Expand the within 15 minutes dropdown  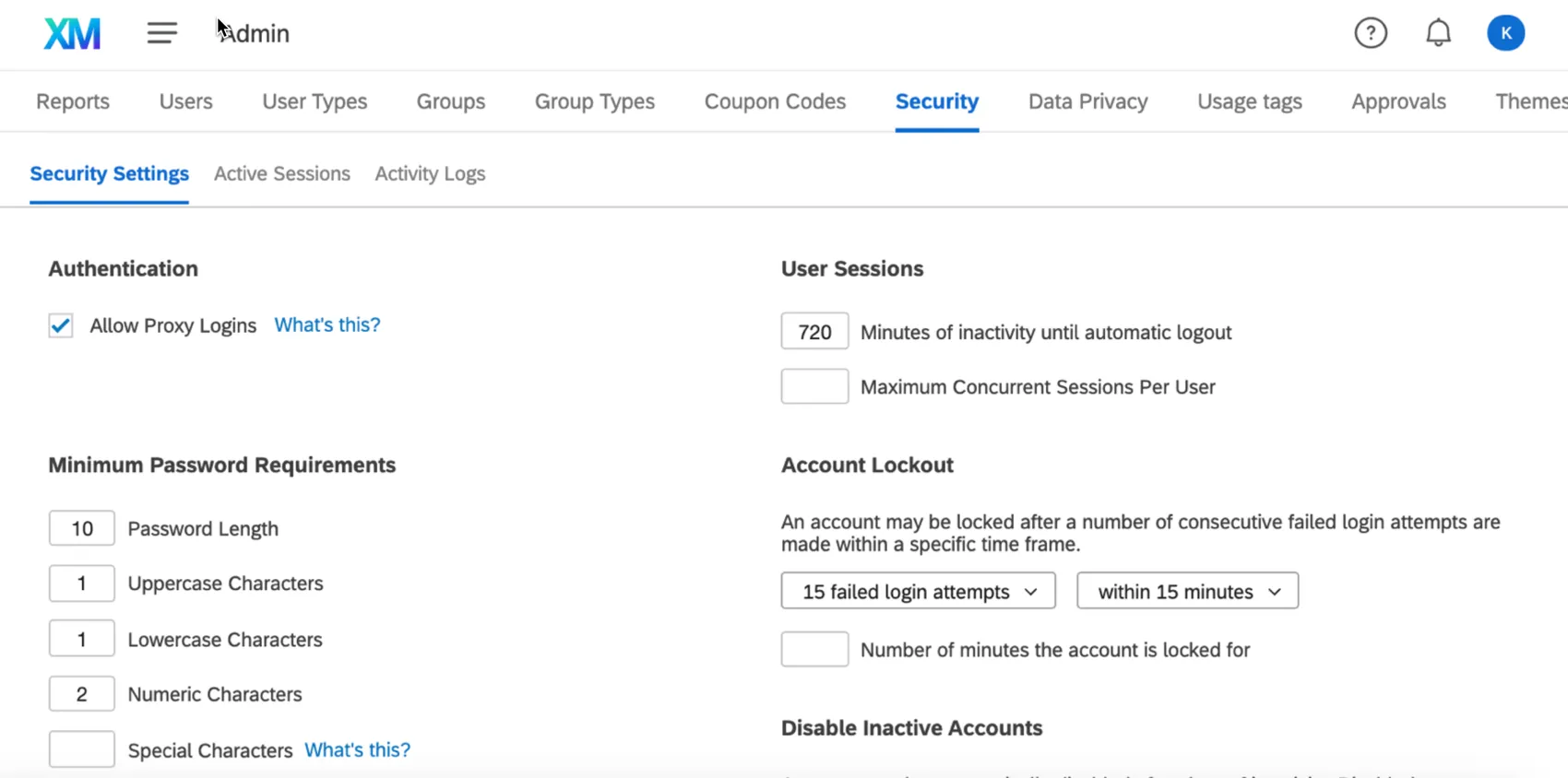[1187, 591]
